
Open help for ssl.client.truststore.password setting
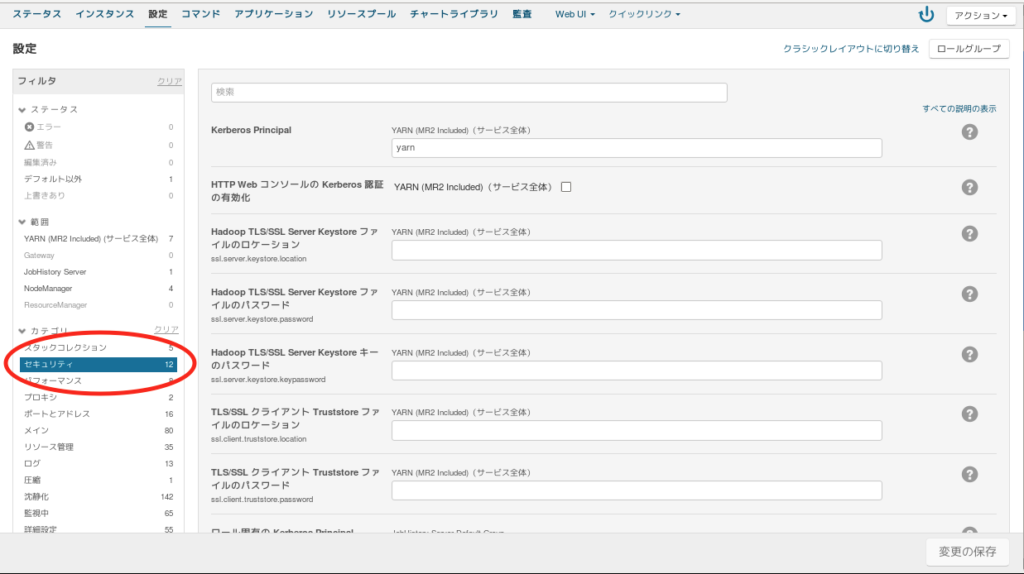(x=969, y=474)
